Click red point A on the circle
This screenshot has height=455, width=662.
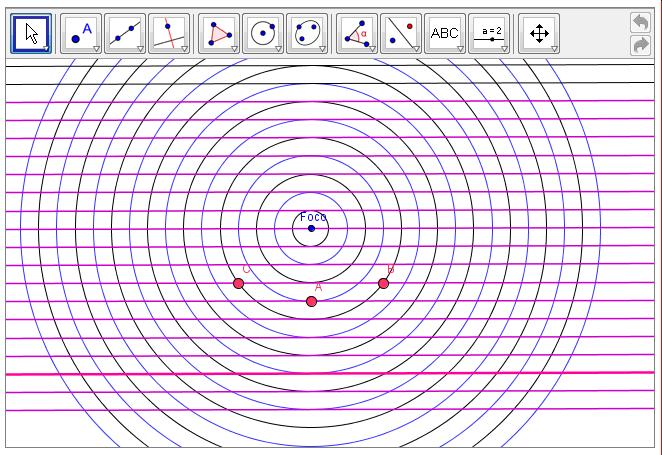tap(312, 301)
